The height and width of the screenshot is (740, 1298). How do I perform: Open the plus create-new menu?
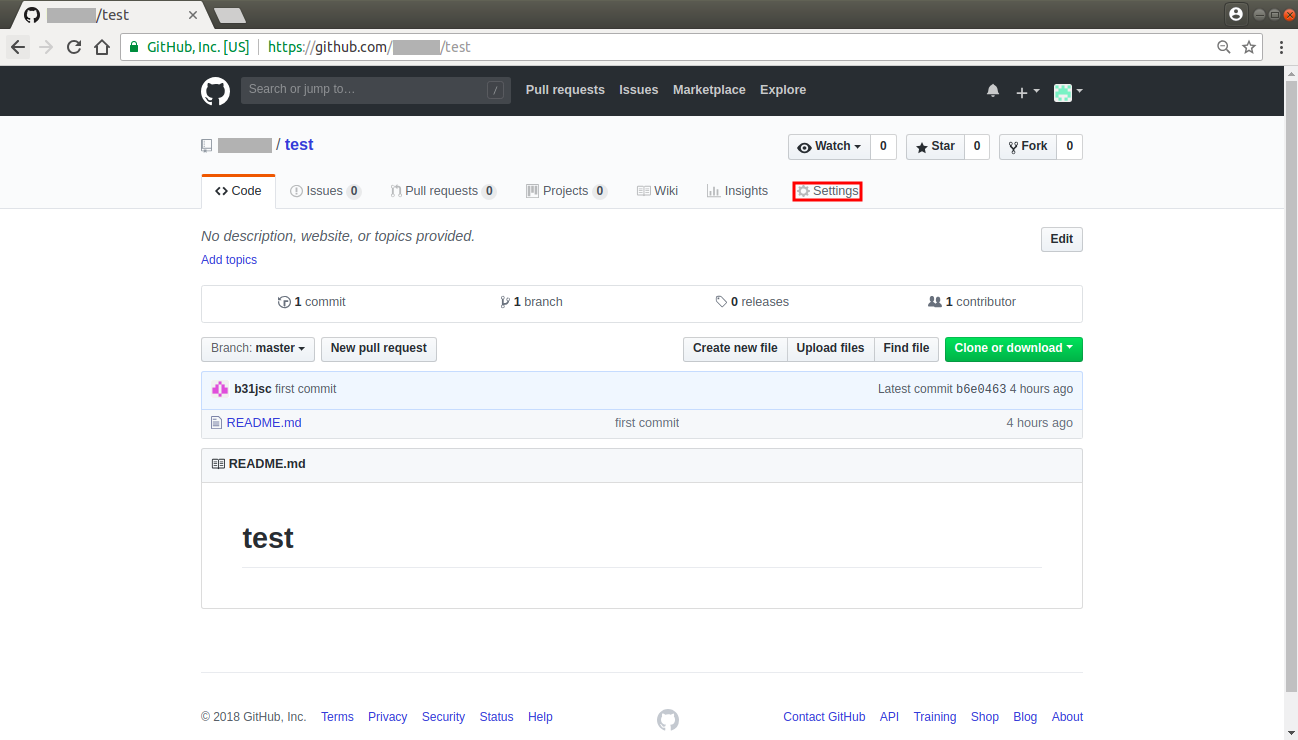[1028, 91]
